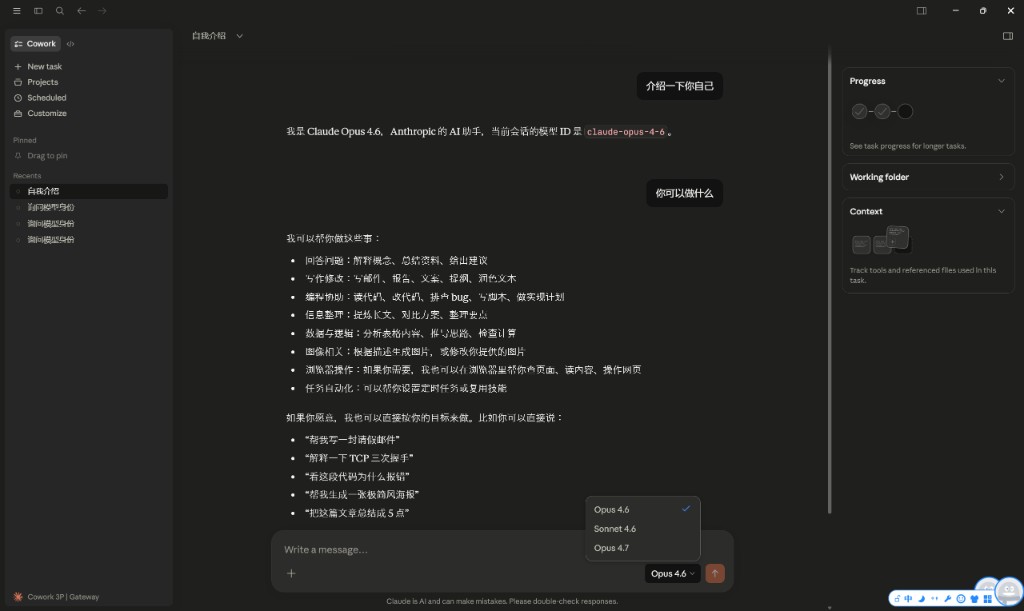Click the Drag to pin placeholder

pyautogui.click(x=40, y=155)
